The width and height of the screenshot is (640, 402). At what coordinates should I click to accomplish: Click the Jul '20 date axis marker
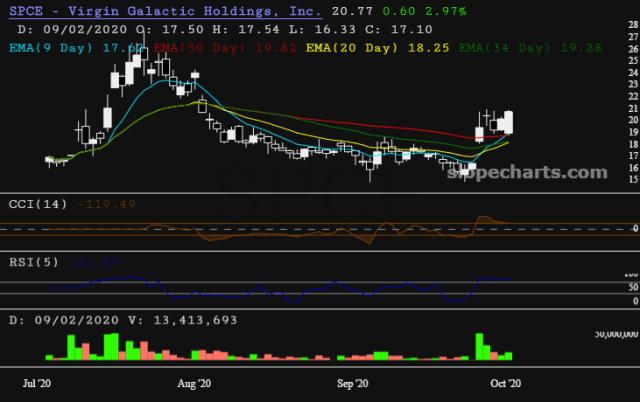tap(37, 383)
